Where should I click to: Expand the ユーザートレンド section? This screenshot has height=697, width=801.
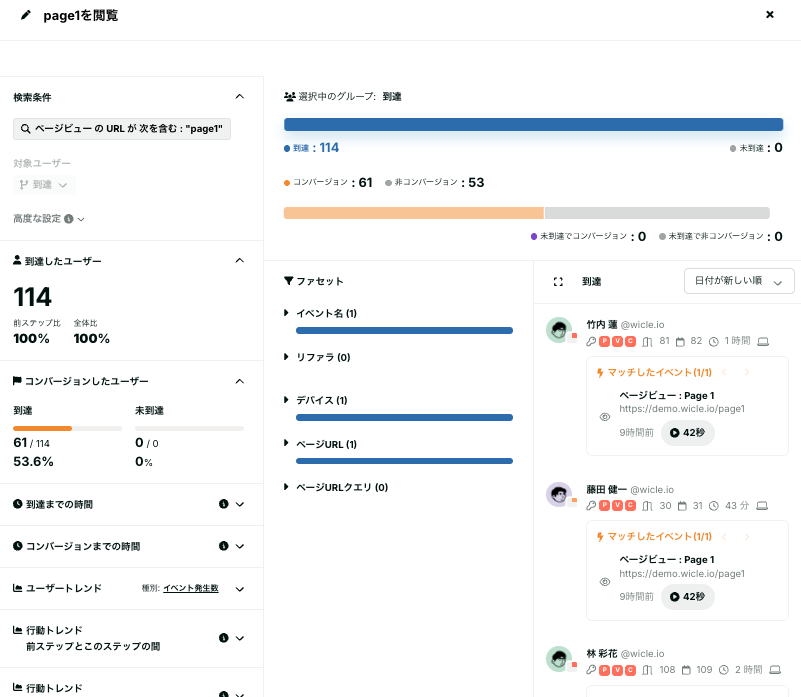click(240, 589)
